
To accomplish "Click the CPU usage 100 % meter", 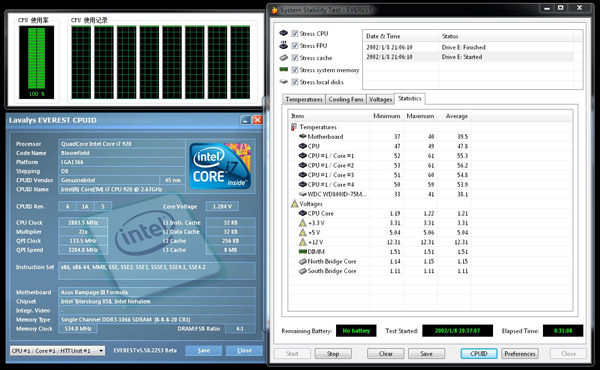I will (x=36, y=62).
